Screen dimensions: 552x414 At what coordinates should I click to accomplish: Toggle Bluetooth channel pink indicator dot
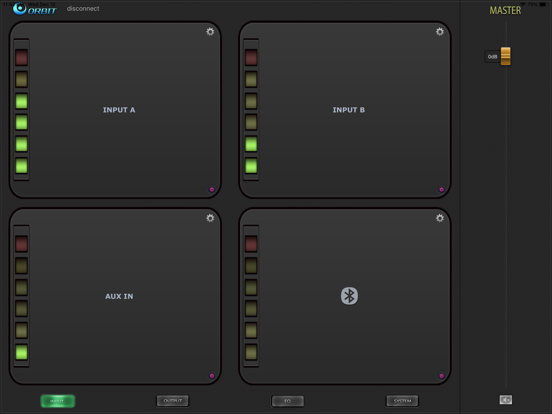click(x=441, y=376)
